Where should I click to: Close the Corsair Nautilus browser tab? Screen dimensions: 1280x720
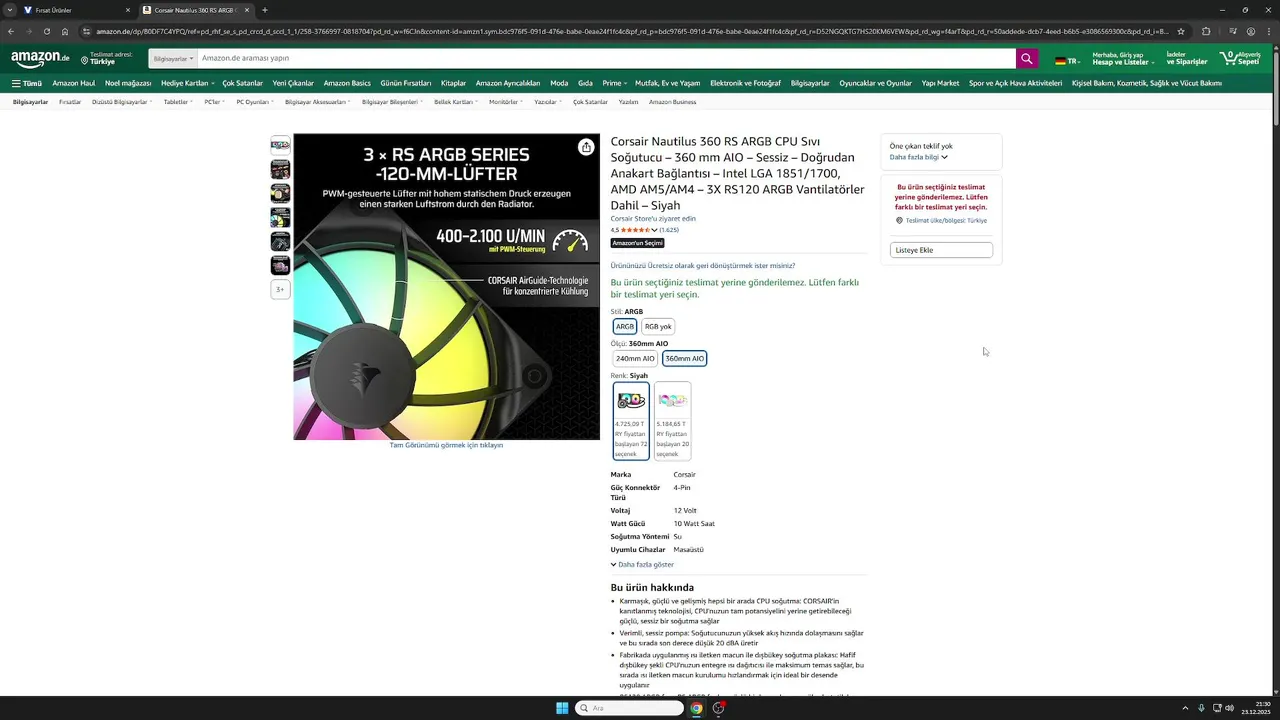click(245, 10)
